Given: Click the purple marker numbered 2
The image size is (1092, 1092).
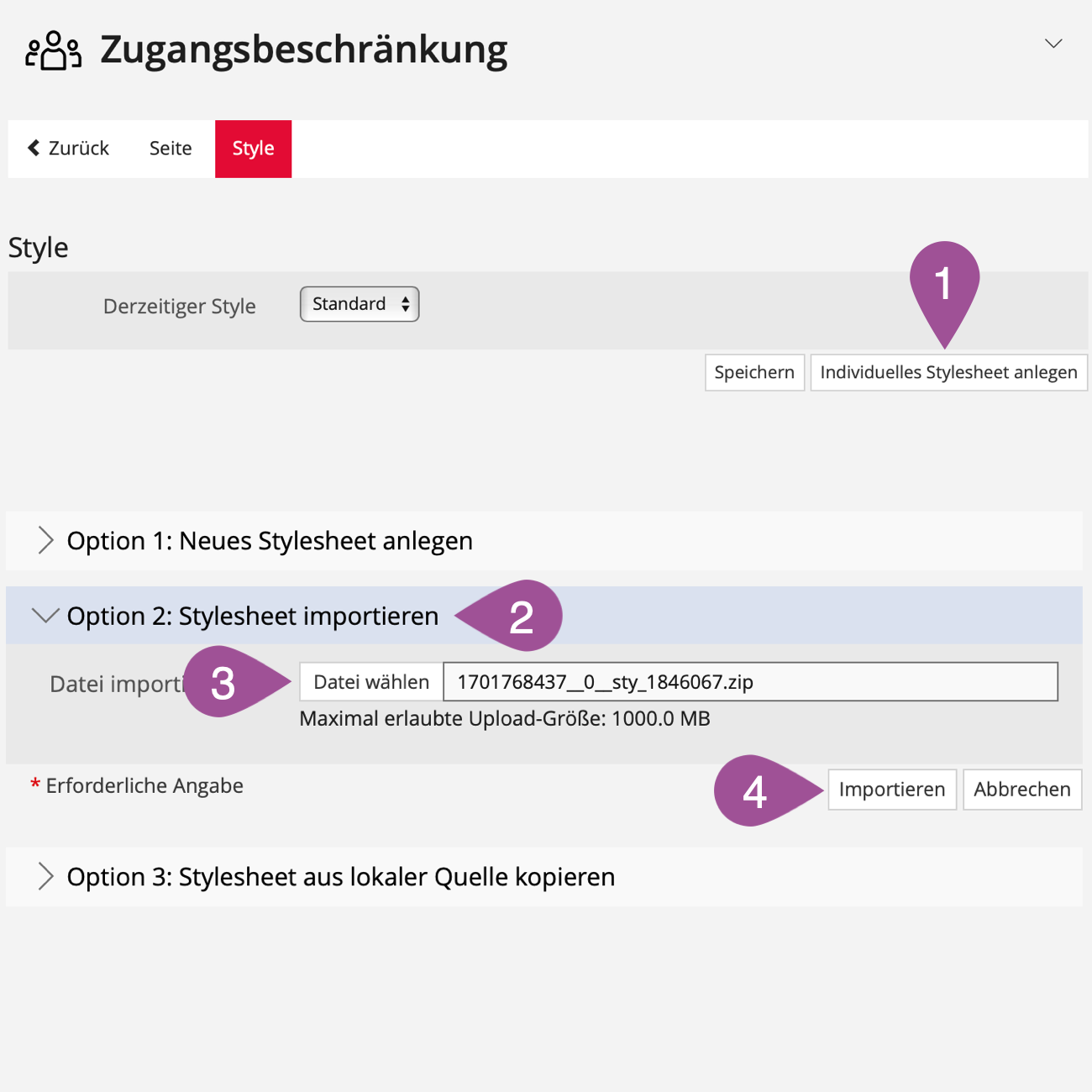Looking at the screenshot, I should 519,617.
